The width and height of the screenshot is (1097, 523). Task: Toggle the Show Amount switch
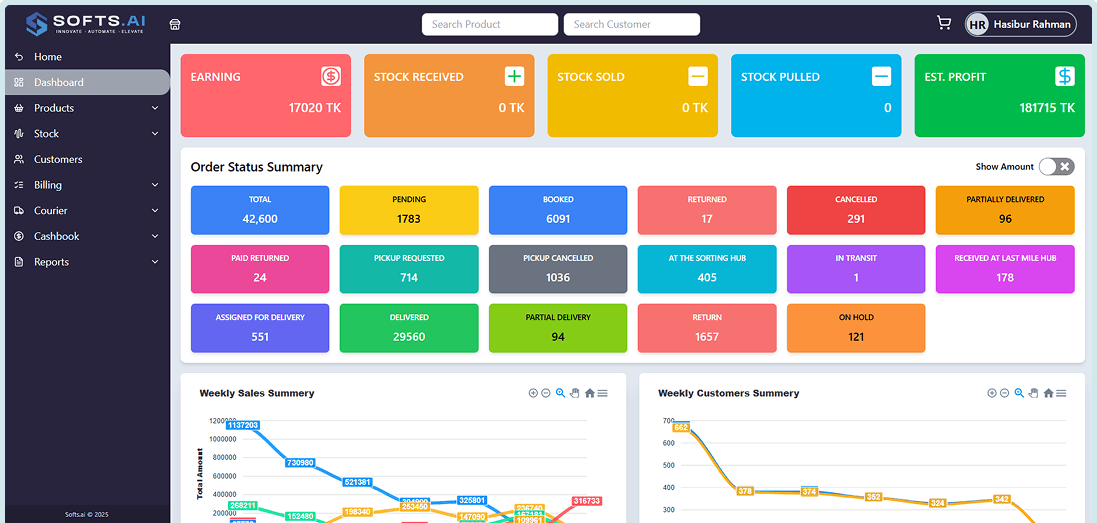[1056, 167]
